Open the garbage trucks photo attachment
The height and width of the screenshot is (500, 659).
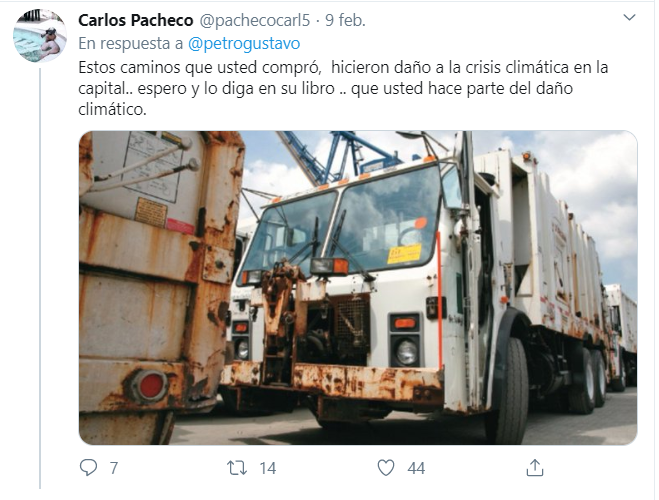358,288
